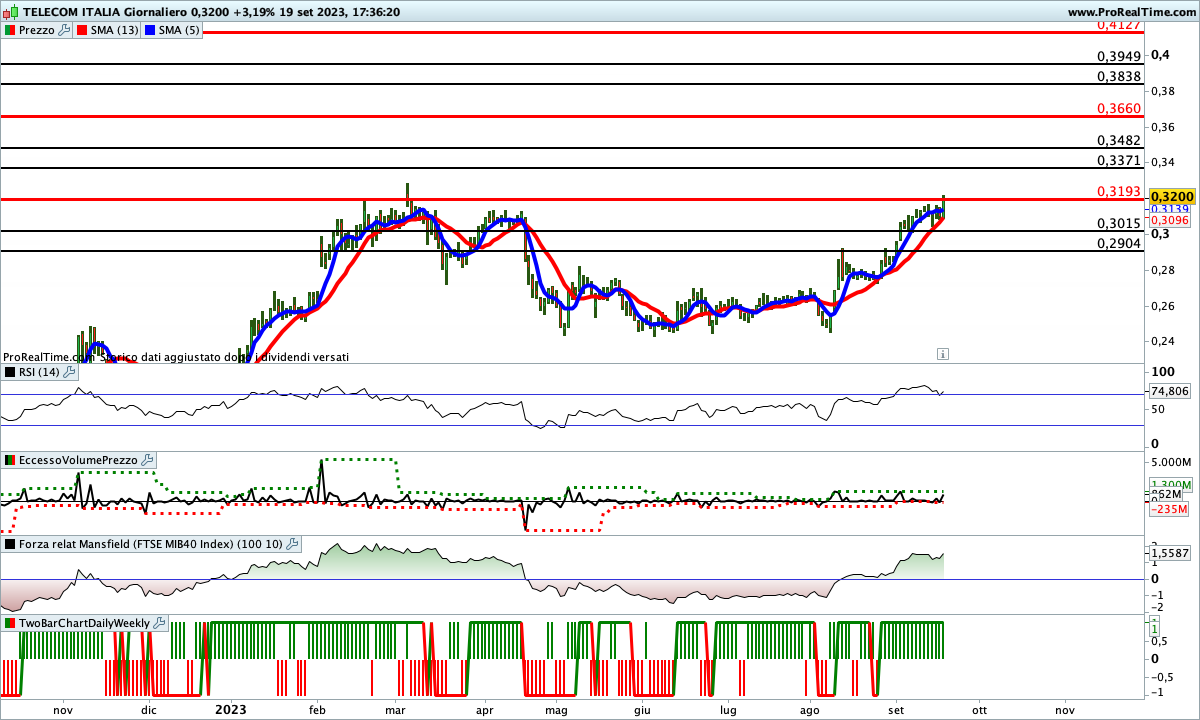Open the RSI (14) wrench settings
The image size is (1200, 720).
(69, 372)
